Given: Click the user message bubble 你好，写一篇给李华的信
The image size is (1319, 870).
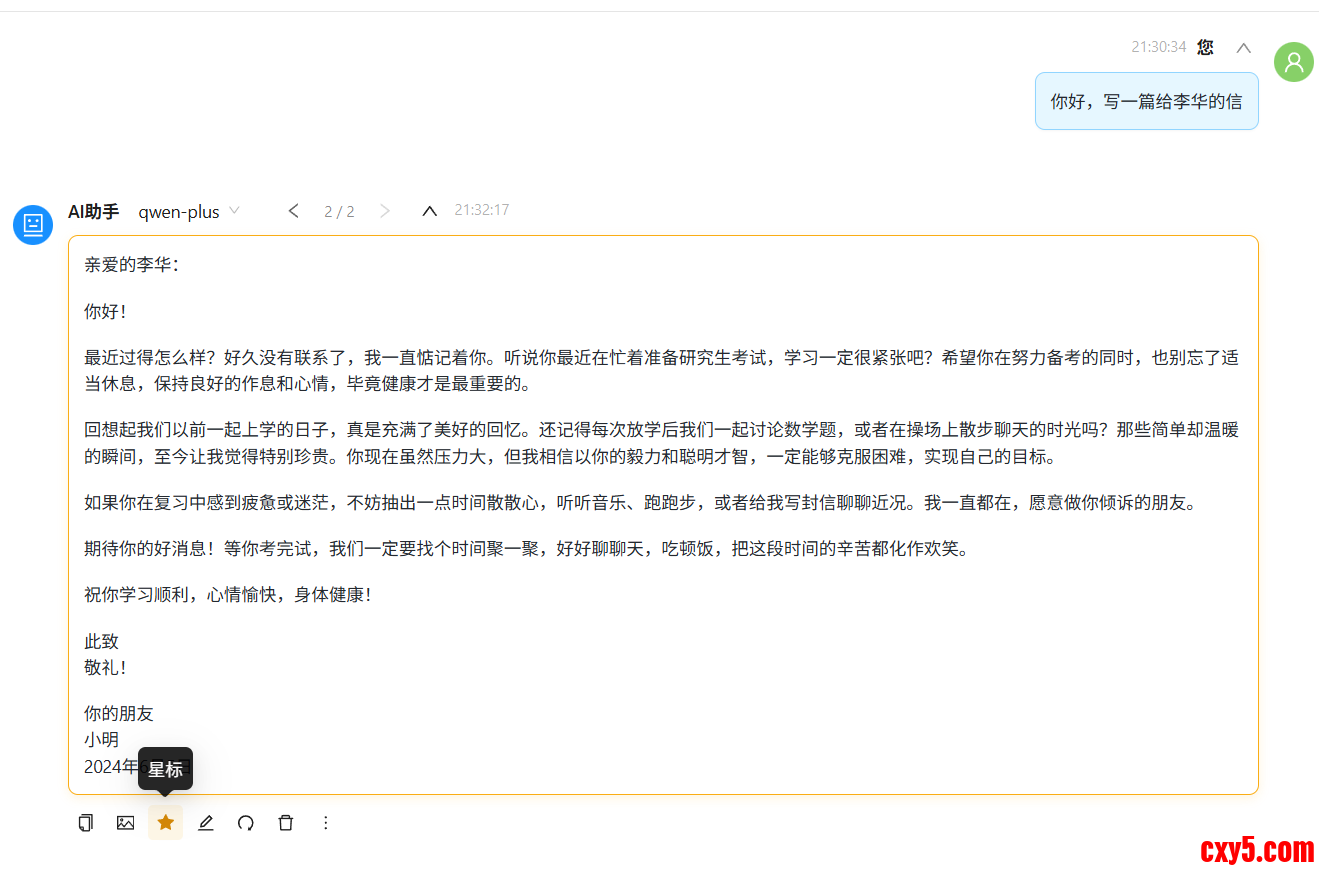Looking at the screenshot, I should 1147,101.
